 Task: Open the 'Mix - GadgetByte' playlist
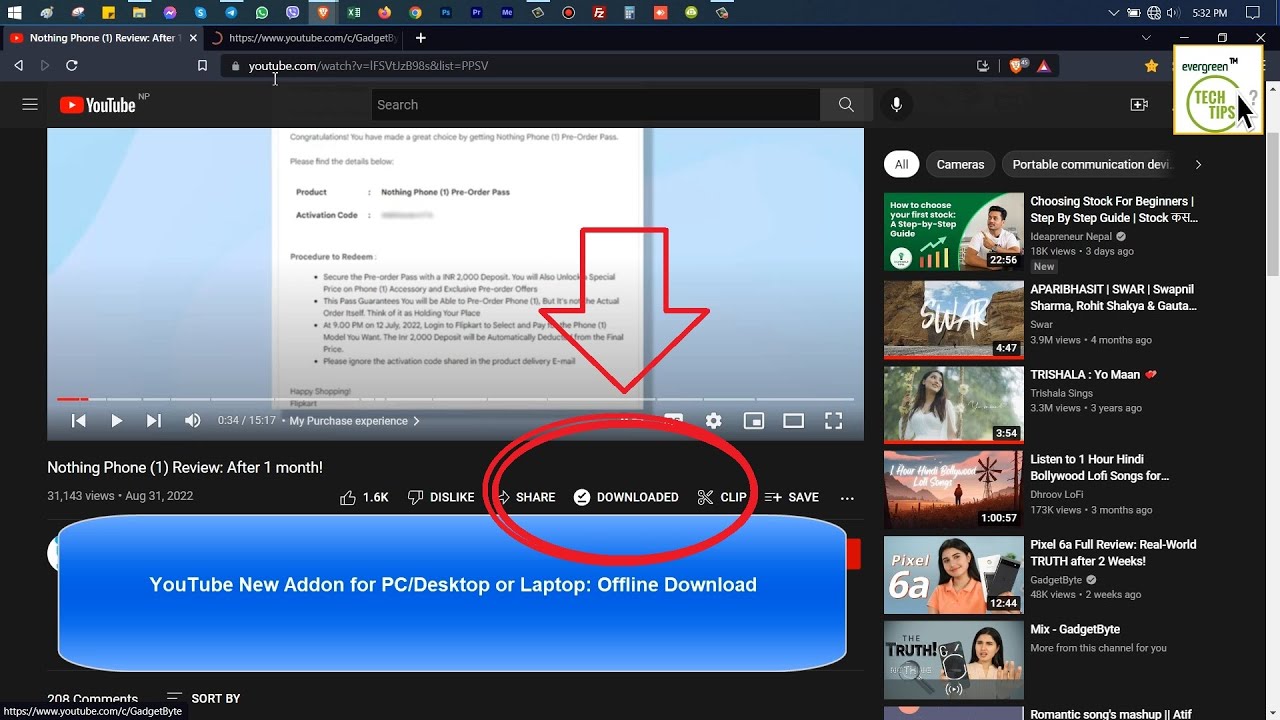[1075, 630]
